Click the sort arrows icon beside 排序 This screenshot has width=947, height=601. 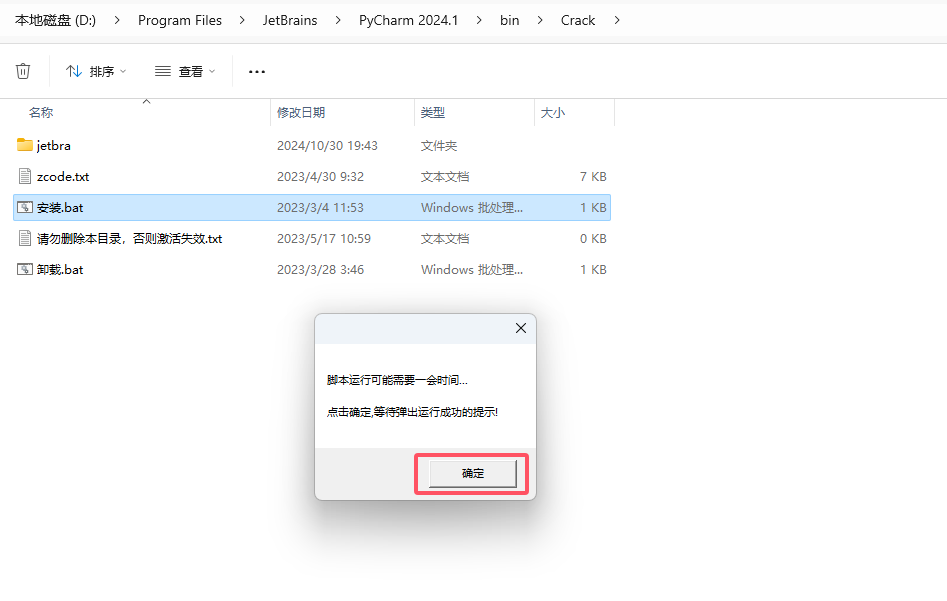[74, 71]
